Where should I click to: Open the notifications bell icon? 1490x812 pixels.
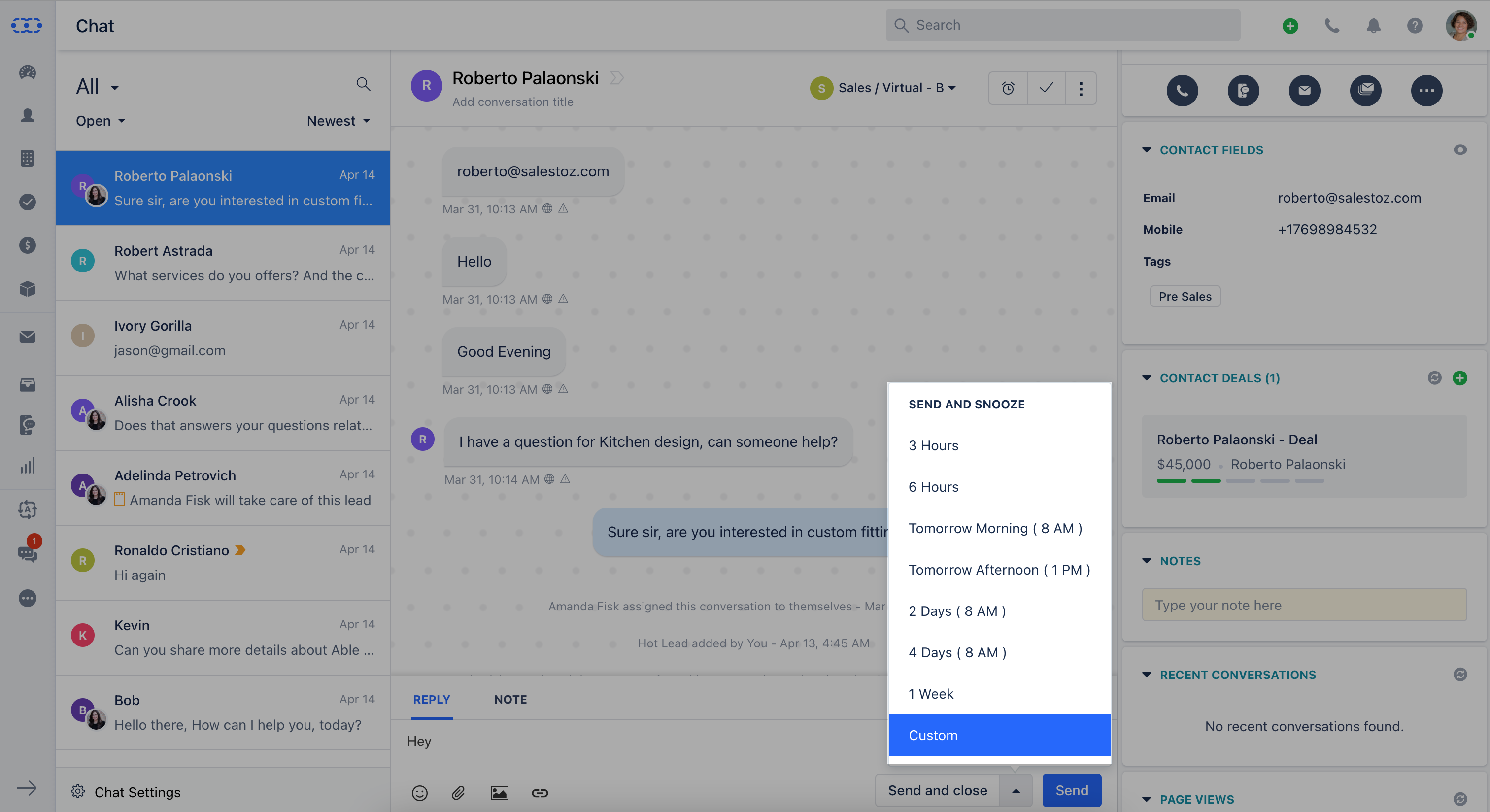coord(1373,26)
